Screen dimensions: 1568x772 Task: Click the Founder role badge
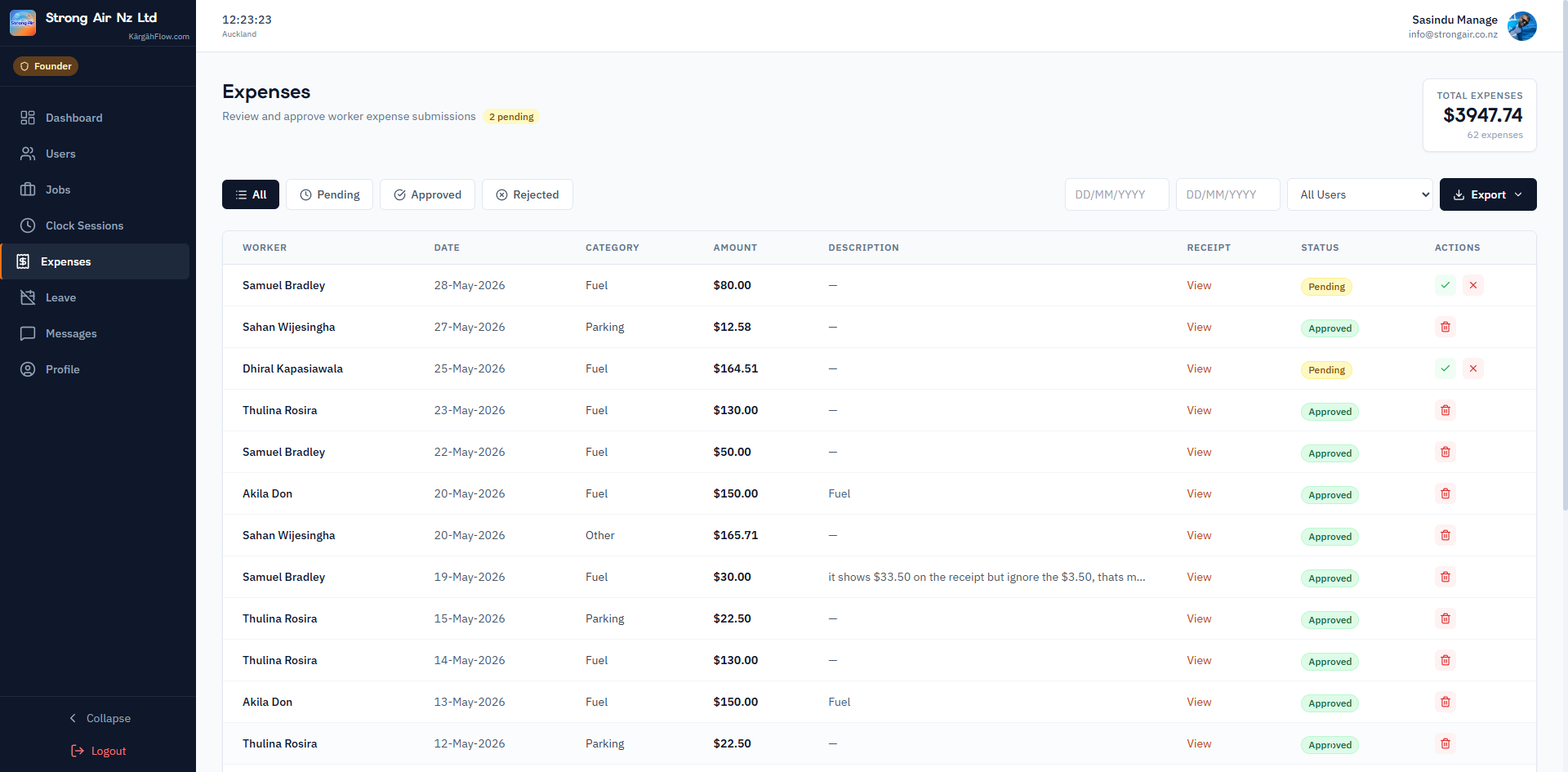46,66
